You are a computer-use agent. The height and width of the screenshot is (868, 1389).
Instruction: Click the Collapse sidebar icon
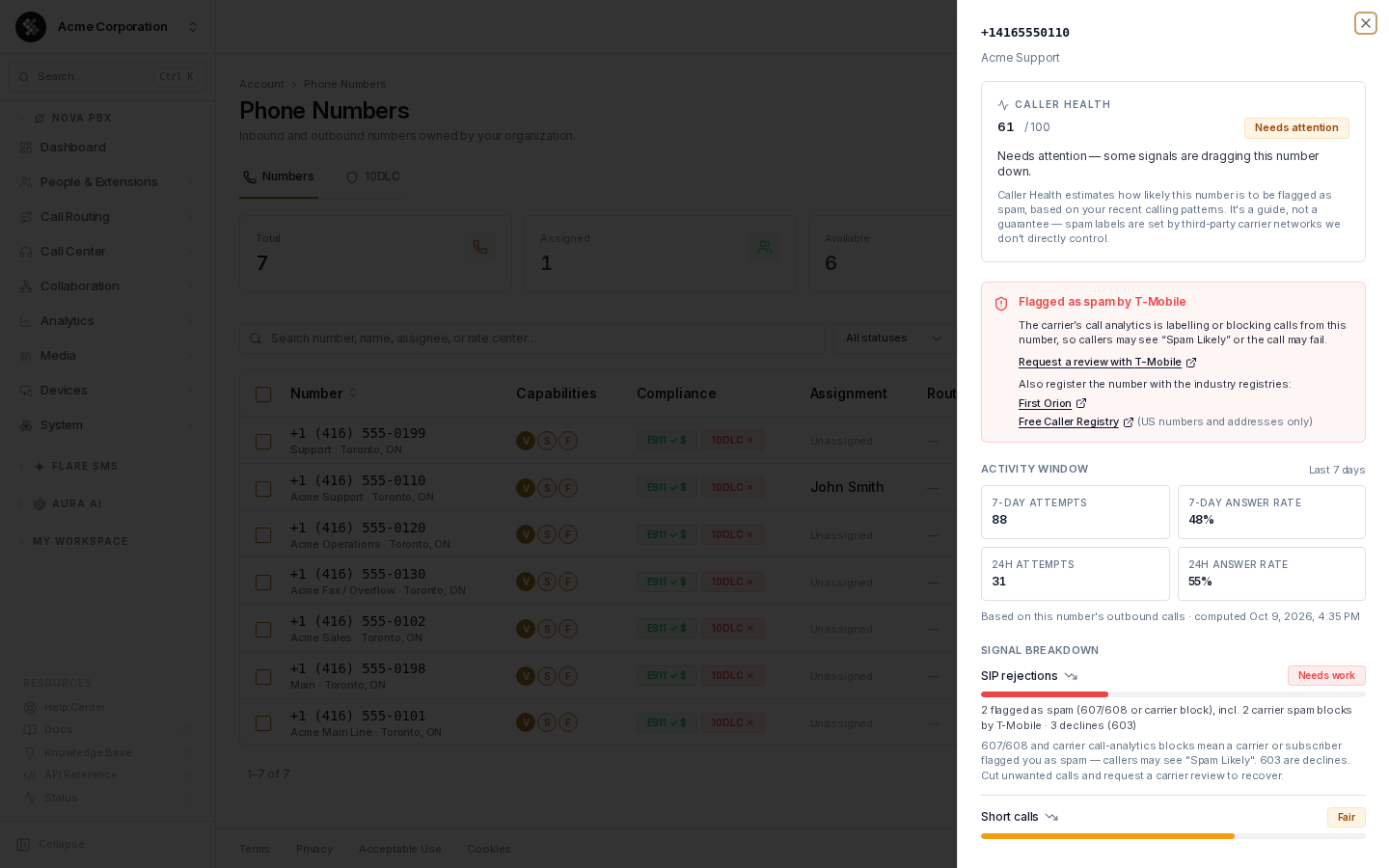[24, 844]
